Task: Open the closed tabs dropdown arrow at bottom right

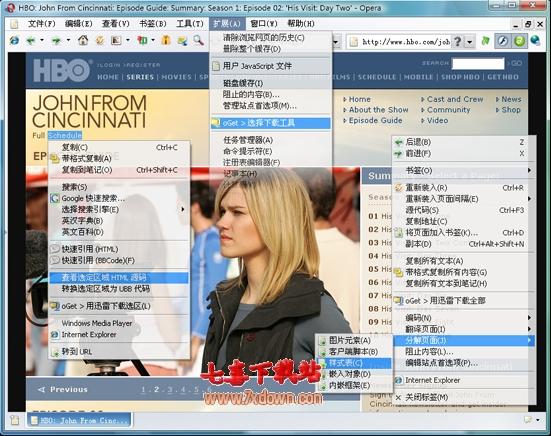Action: tap(538, 420)
